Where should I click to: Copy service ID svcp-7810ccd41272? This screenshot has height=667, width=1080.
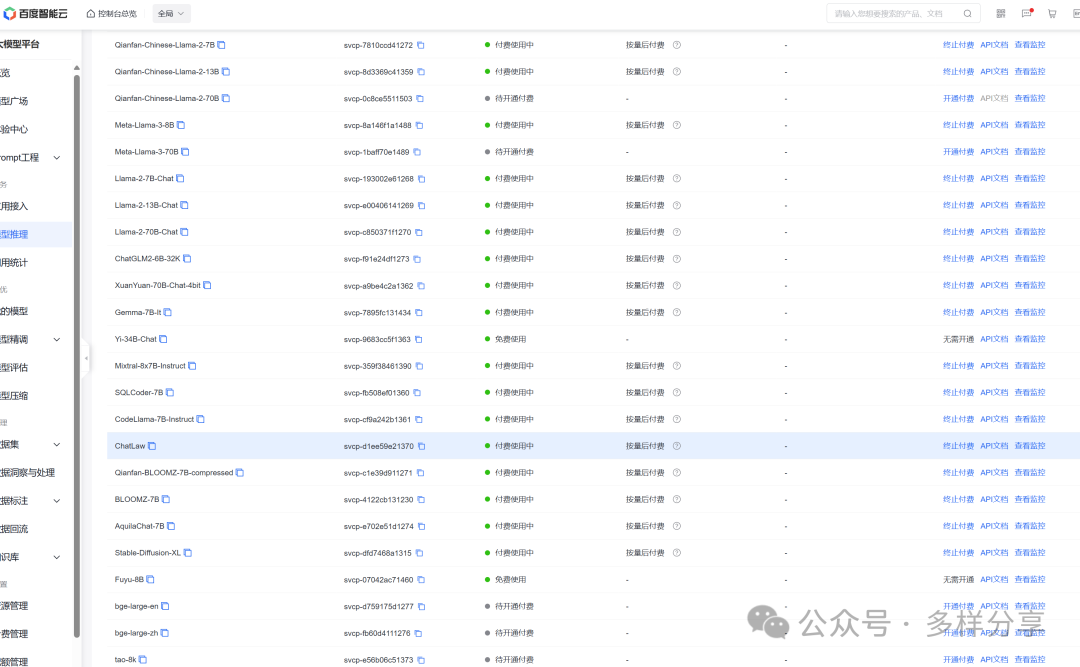tap(421, 45)
